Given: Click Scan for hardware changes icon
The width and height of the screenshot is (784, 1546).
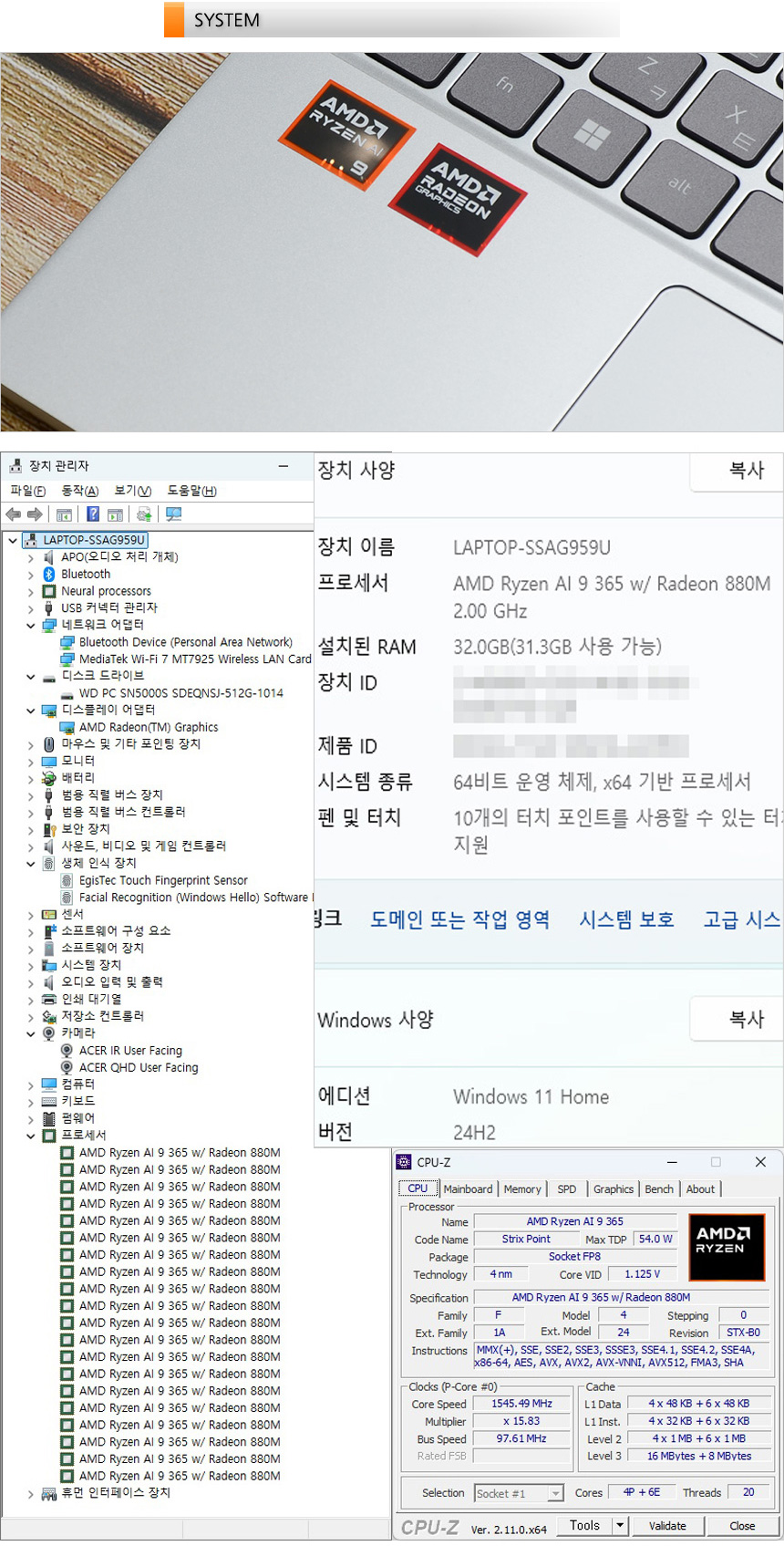Looking at the screenshot, I should click(173, 514).
